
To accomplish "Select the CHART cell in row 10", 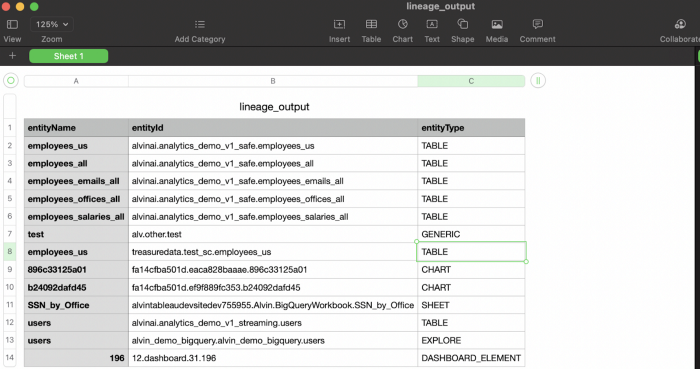I will click(471, 287).
